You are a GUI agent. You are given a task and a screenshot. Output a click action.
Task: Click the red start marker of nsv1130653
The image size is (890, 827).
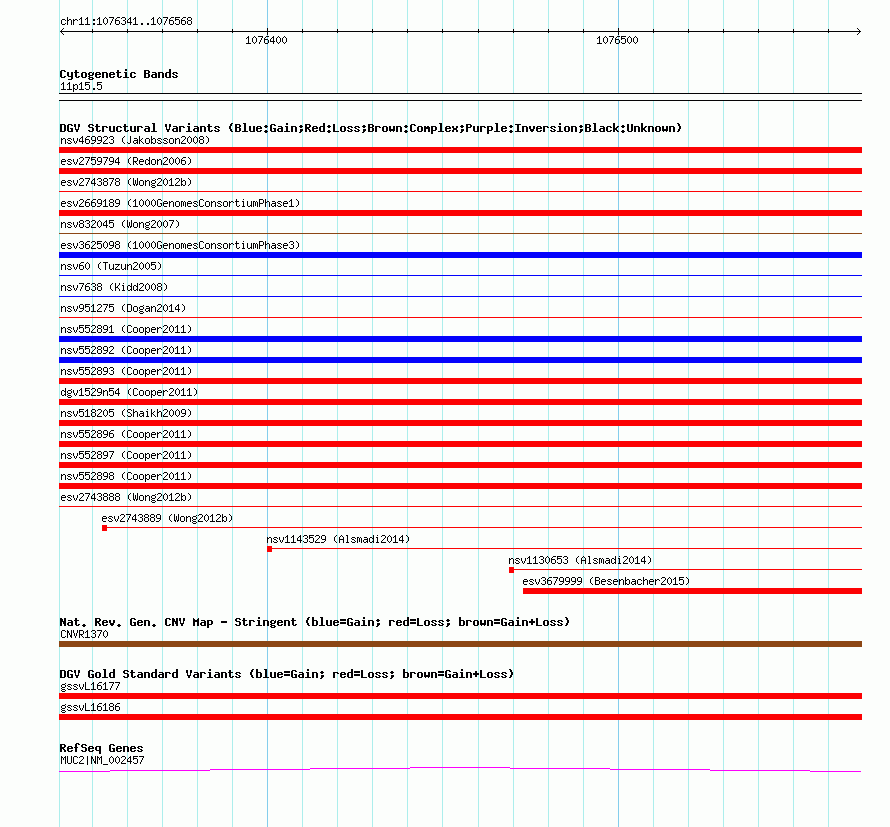point(511,570)
